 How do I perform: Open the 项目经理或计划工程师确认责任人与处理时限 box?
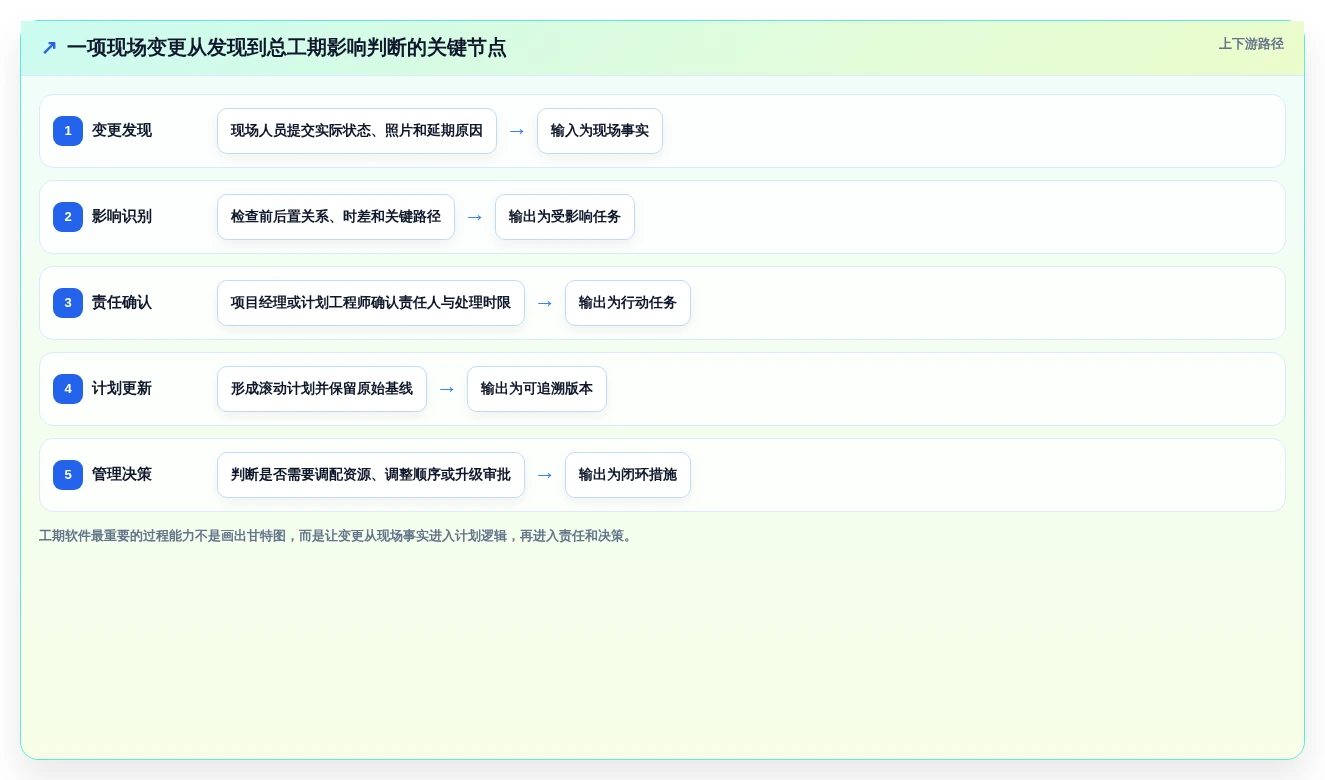pos(371,303)
